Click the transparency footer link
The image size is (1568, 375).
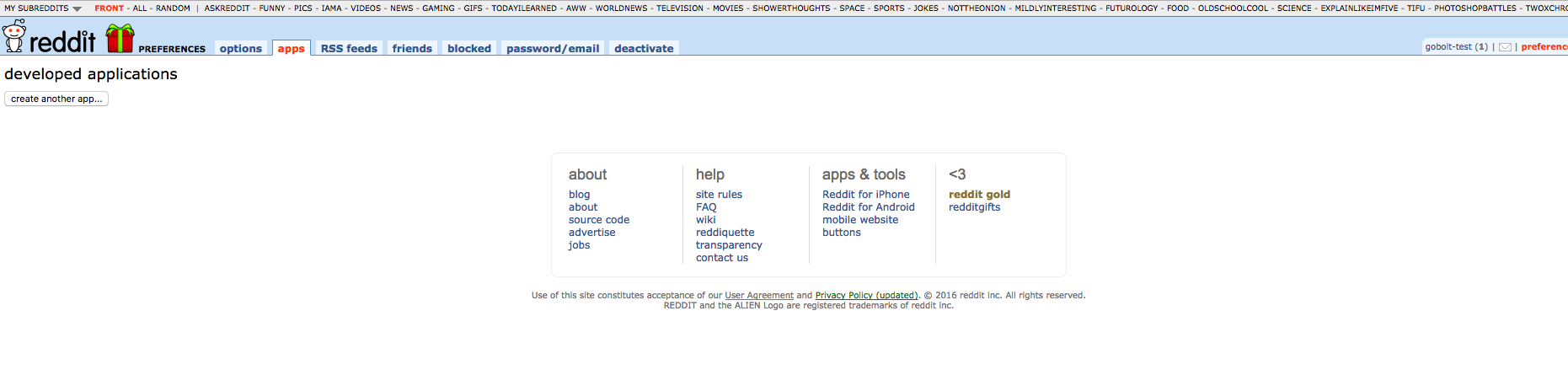coord(729,245)
